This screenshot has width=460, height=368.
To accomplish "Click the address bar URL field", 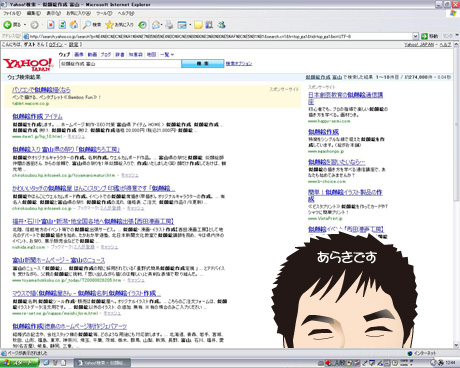I will (x=218, y=36).
